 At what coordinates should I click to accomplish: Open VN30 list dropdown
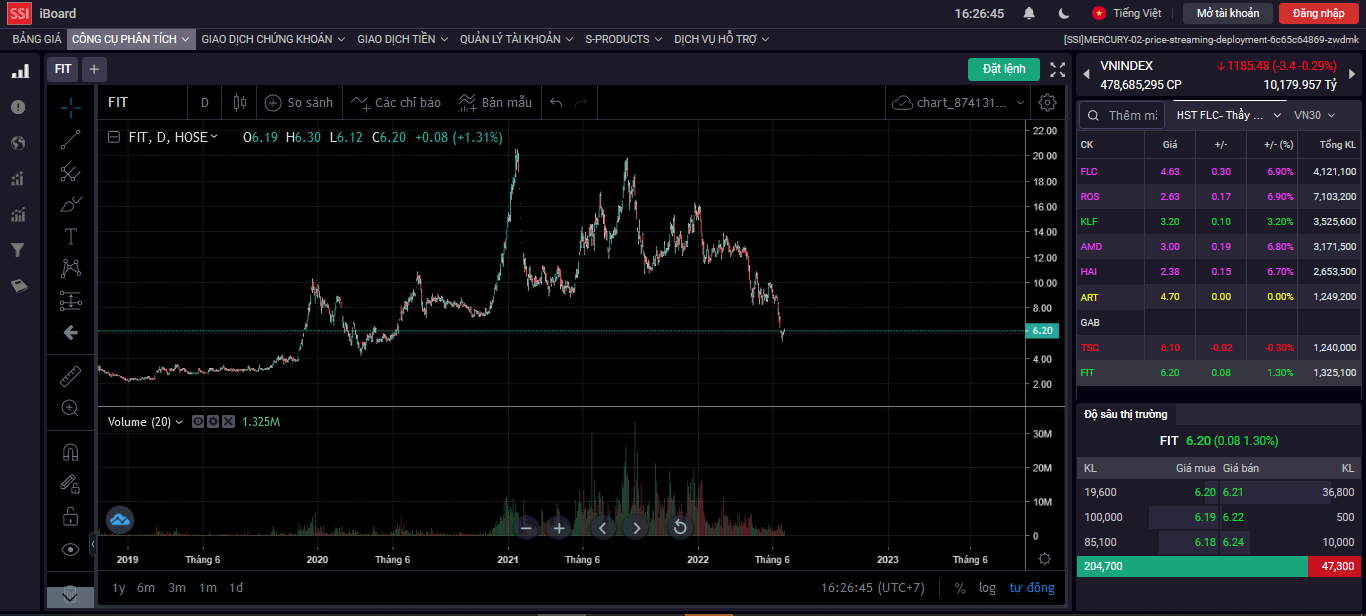[1315, 115]
